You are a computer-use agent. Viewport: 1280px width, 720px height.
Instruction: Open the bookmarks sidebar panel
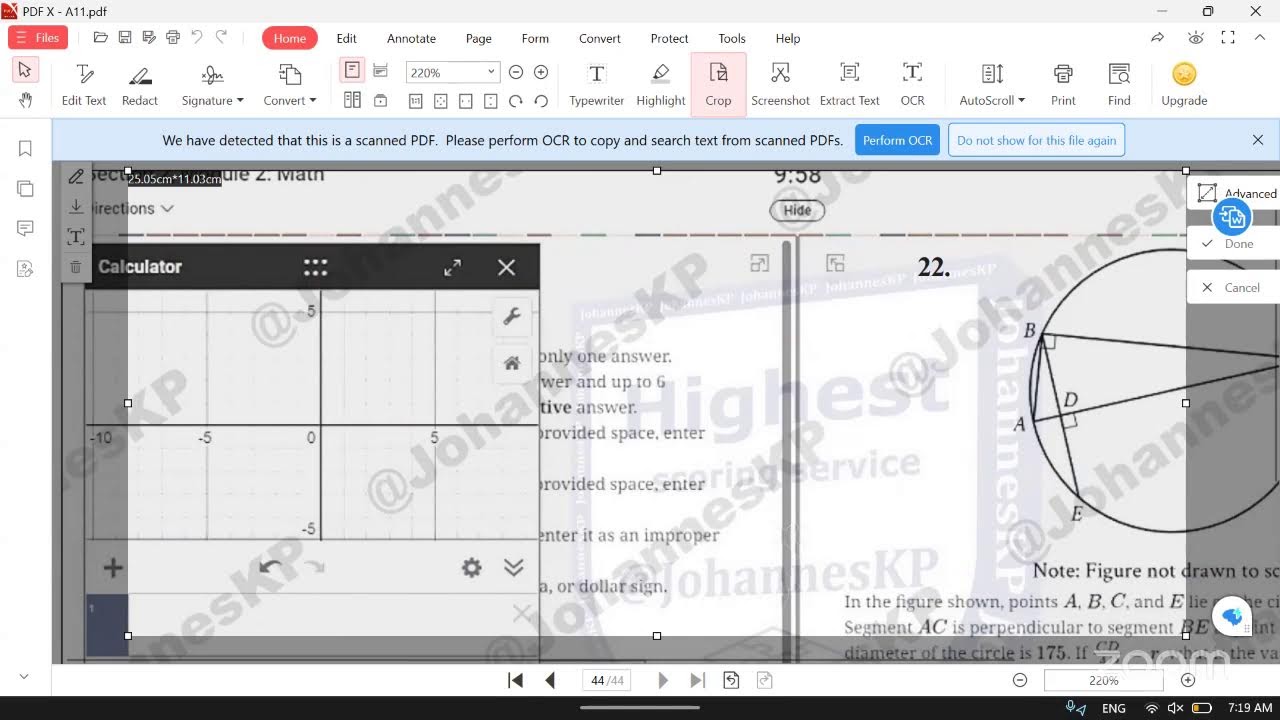25,149
